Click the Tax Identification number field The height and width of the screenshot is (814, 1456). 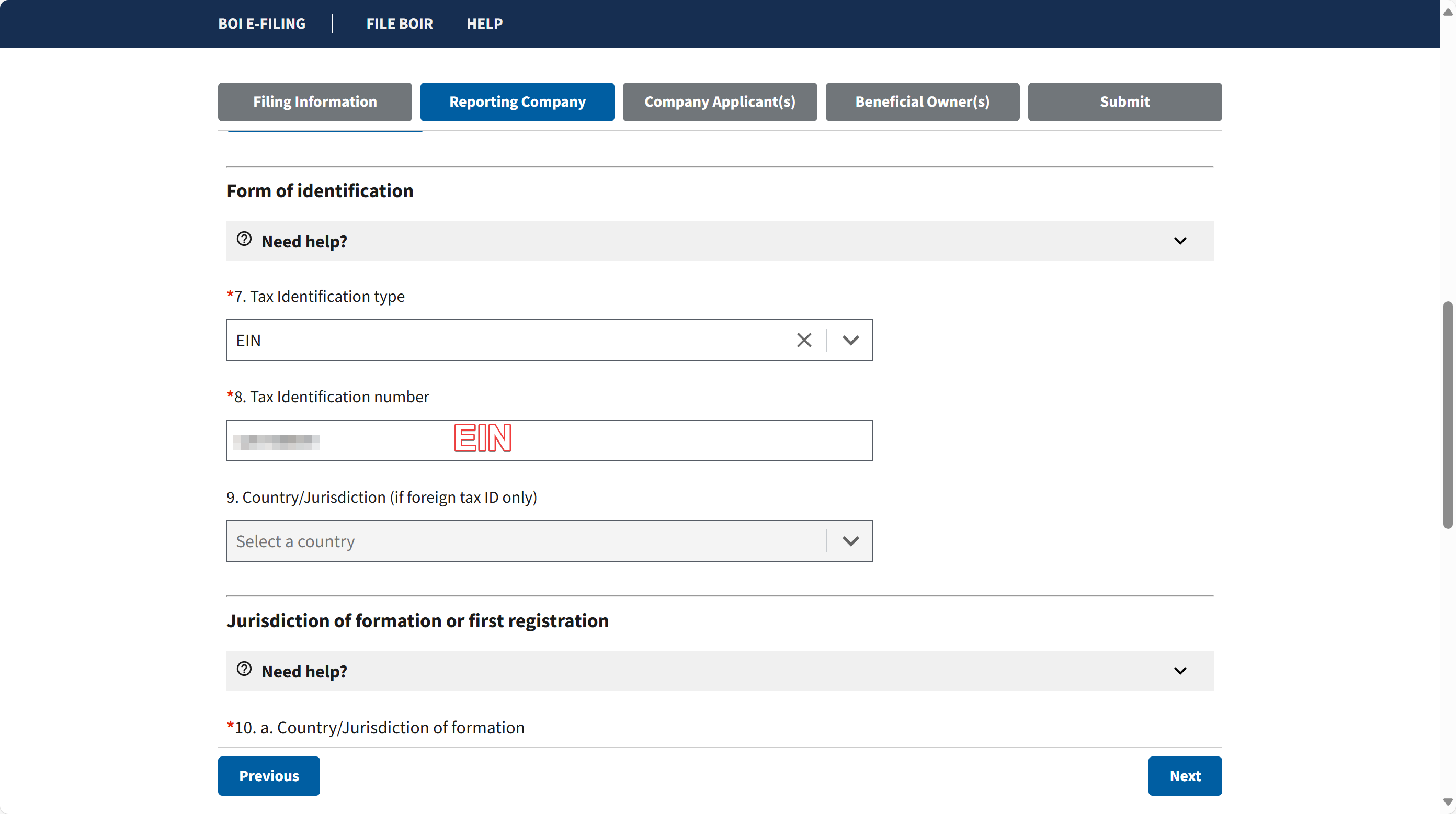549,440
